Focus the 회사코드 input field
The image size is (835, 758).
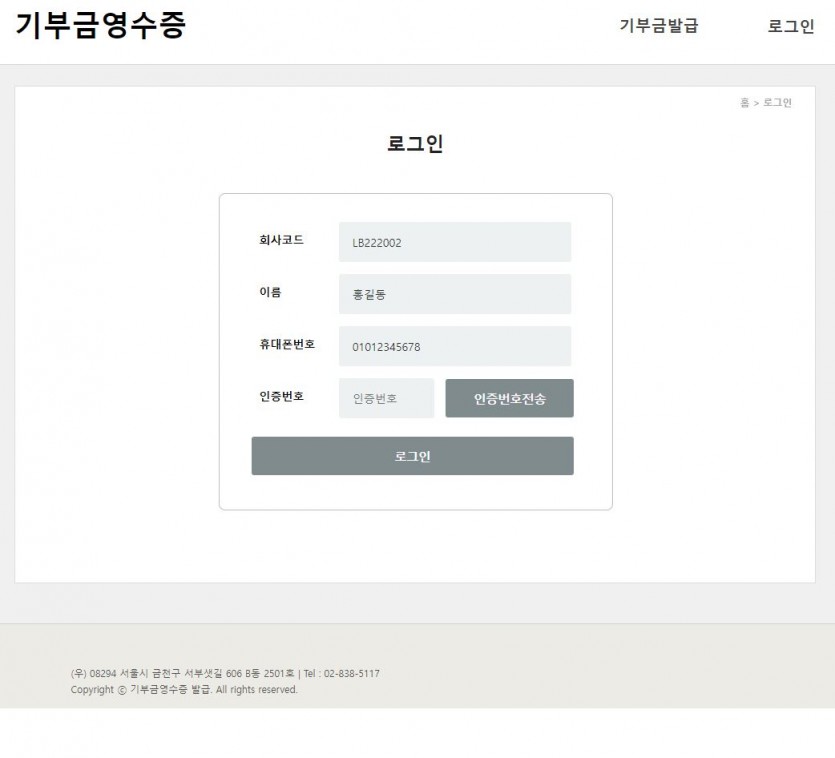click(455, 242)
